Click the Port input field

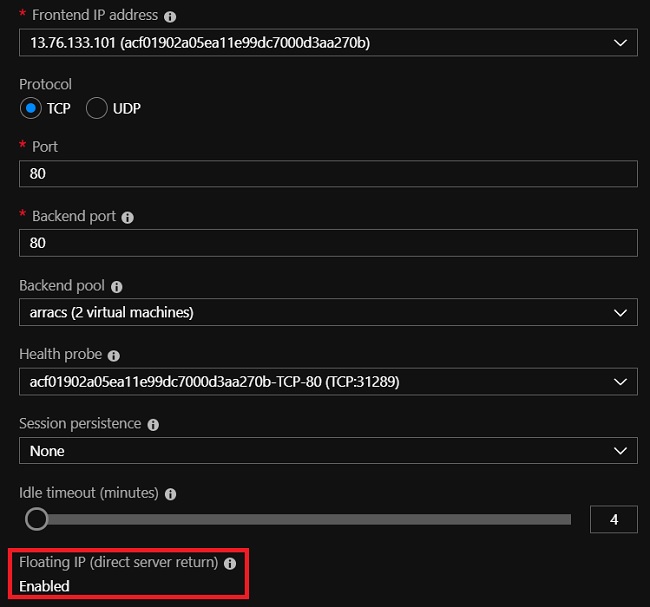coord(328,174)
